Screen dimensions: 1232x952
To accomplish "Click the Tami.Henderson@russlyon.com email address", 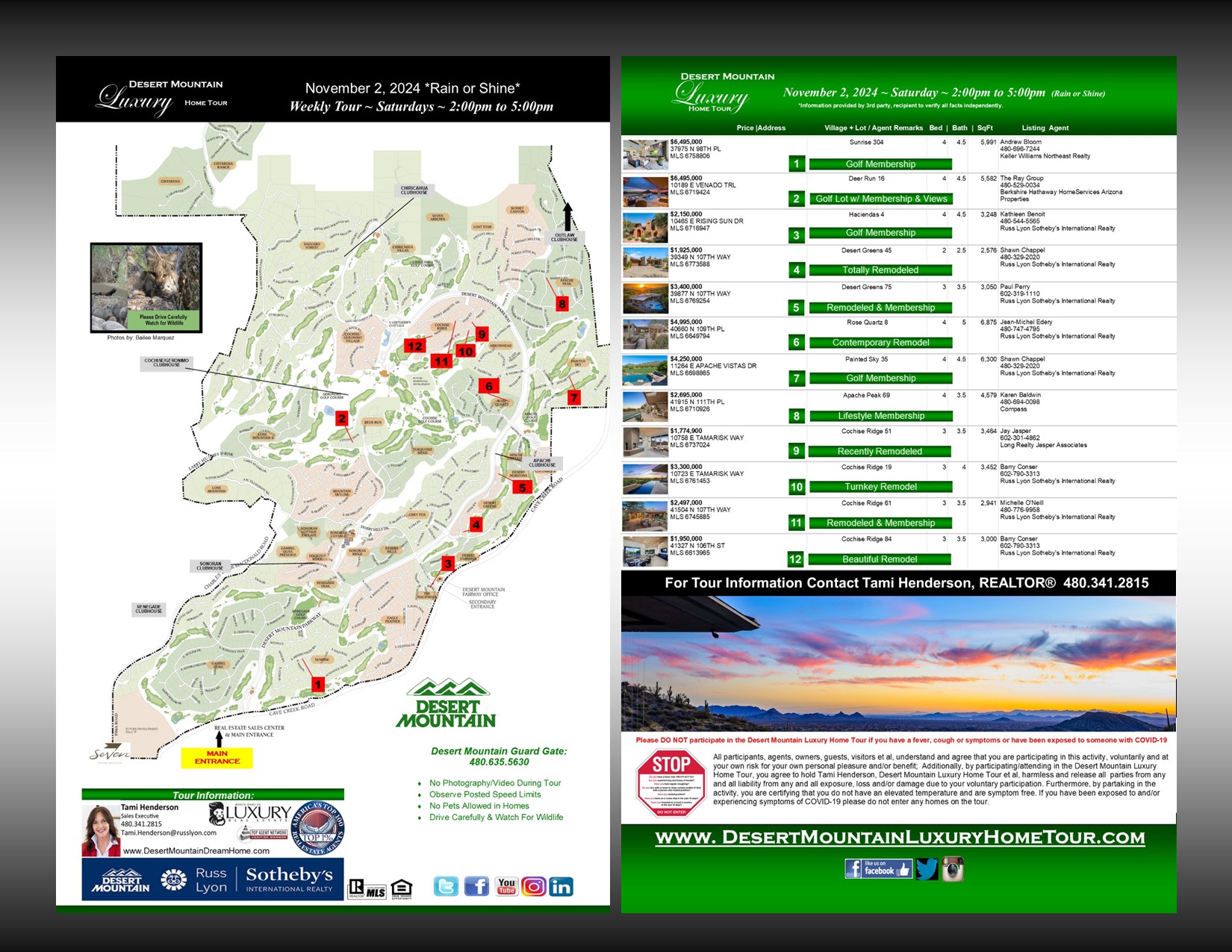I will point(169,833).
